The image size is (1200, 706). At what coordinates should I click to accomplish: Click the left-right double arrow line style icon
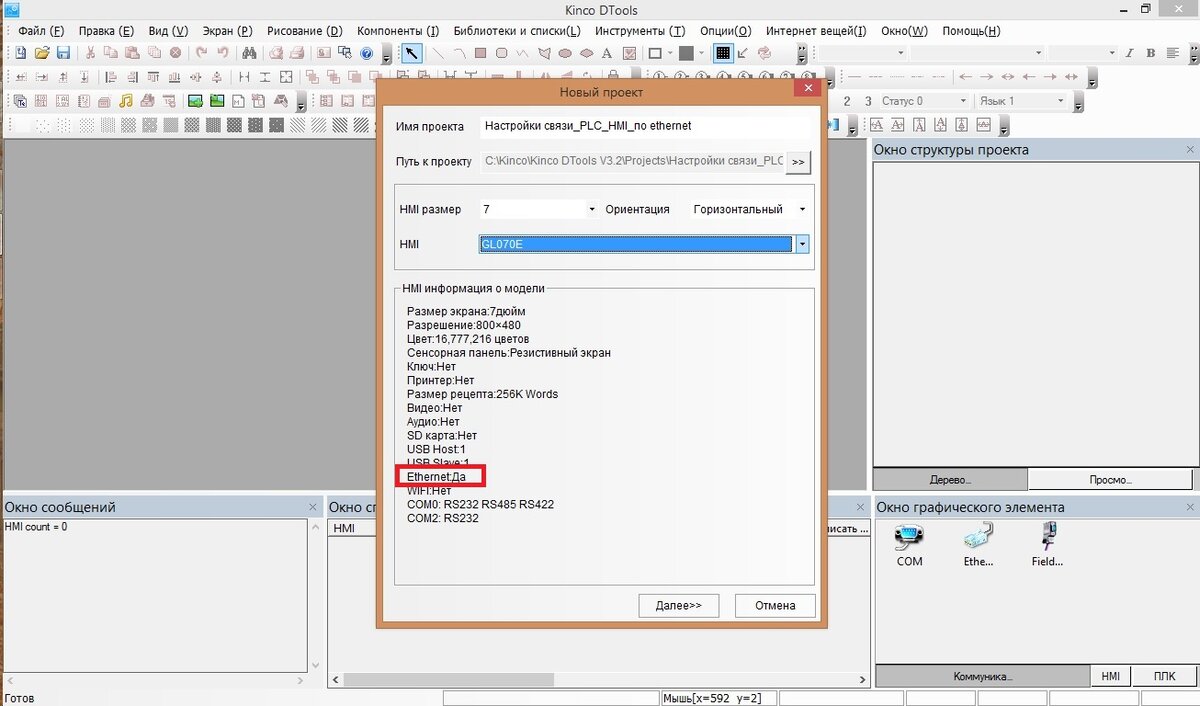(x=1008, y=77)
